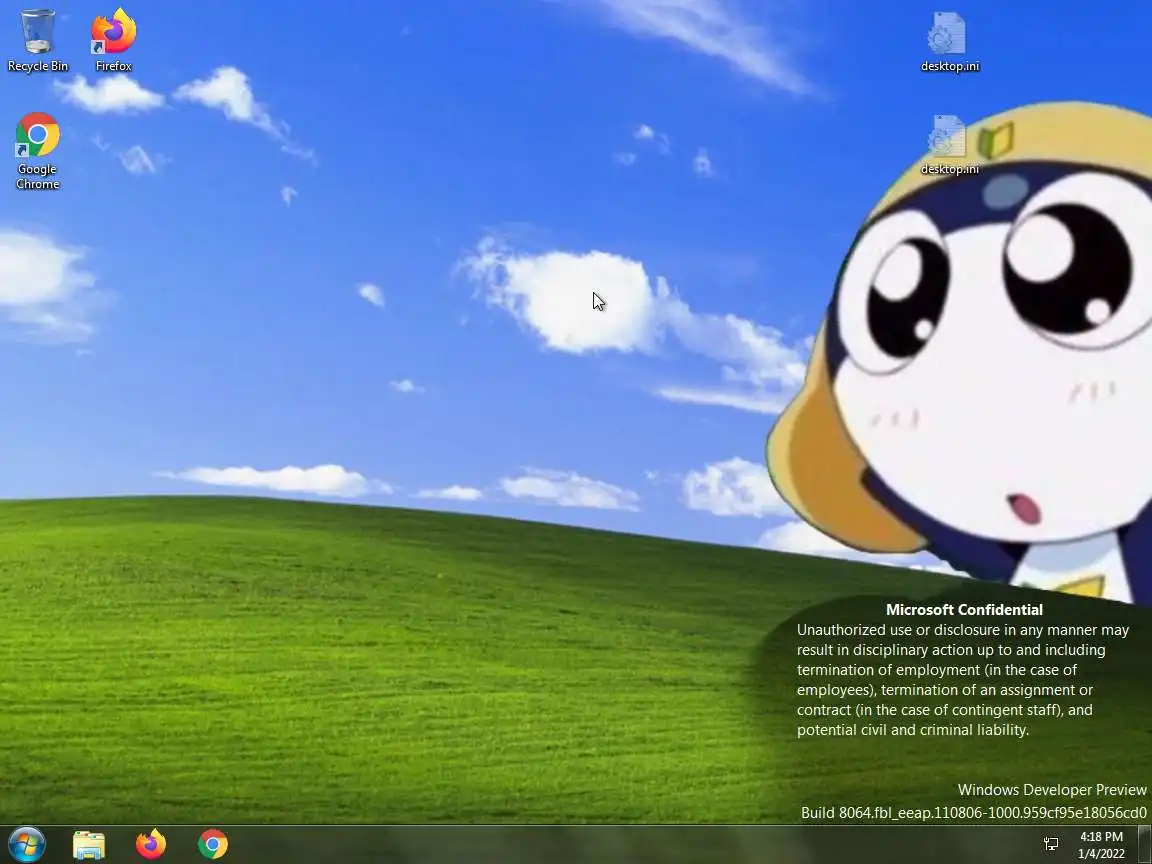
Task: Click the Show Desktop strip after the clock
Action: [x=1145, y=845]
